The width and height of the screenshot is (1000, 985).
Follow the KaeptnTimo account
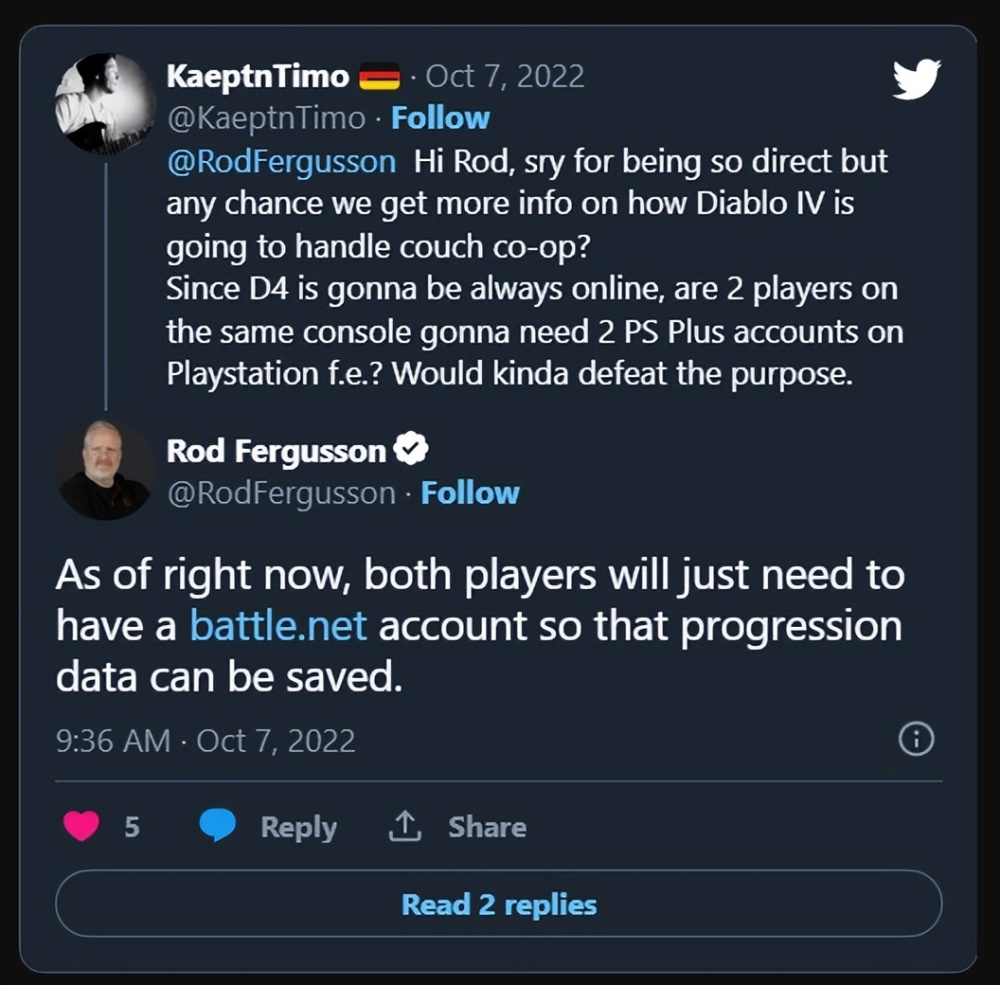pos(440,118)
